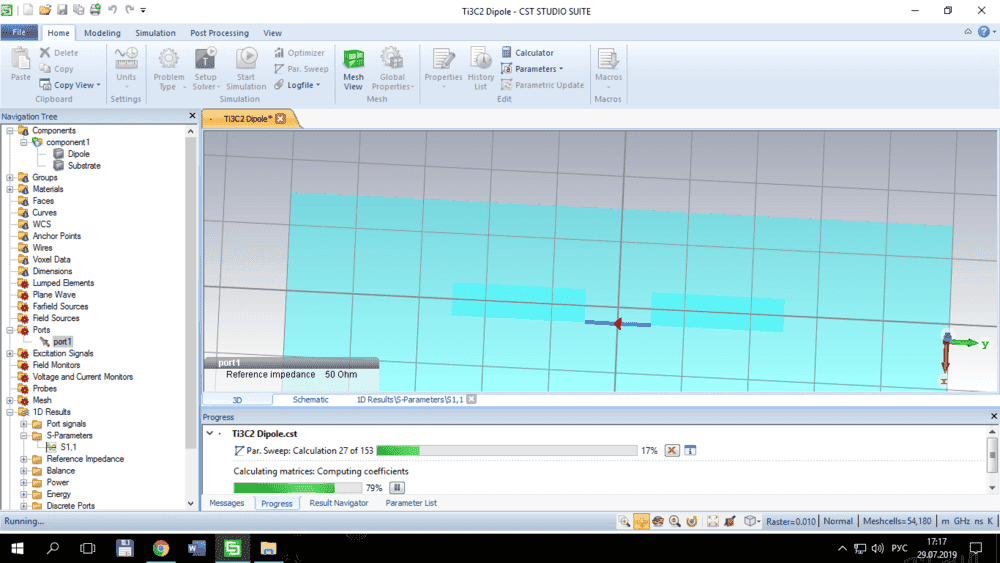Image resolution: width=1000 pixels, height=563 pixels.
Task: Close the Ti3C2 Dipole document tab
Action: coord(280,119)
